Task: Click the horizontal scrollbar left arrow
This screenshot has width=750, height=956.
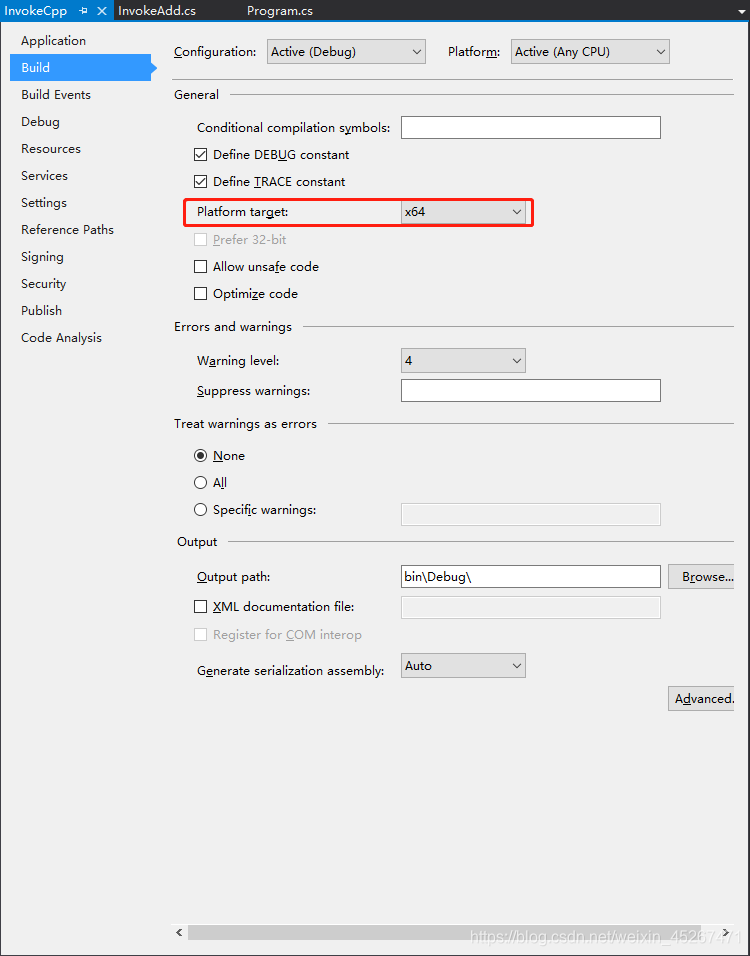Action: click(179, 933)
